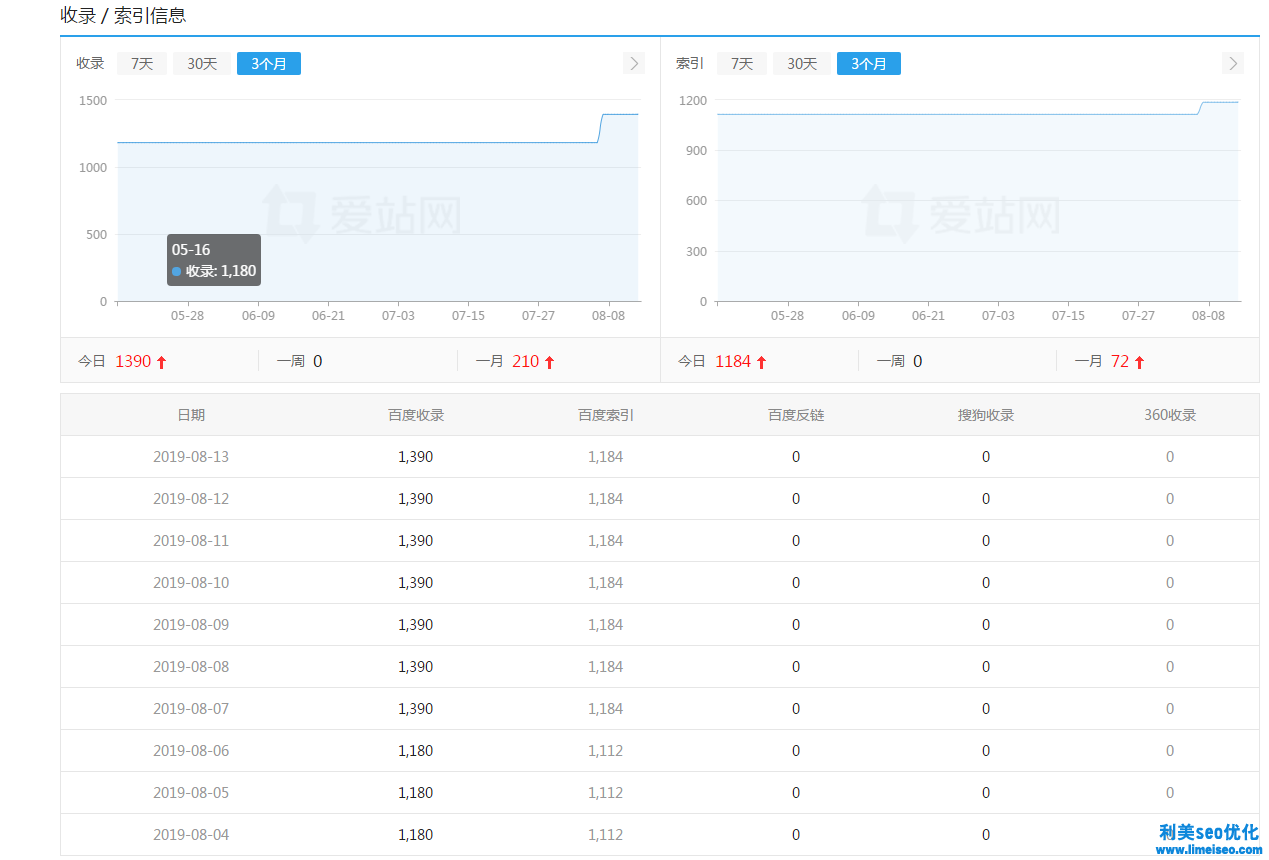
Task: Click the next arrow in 索引 chart header
Action: coord(1232,63)
